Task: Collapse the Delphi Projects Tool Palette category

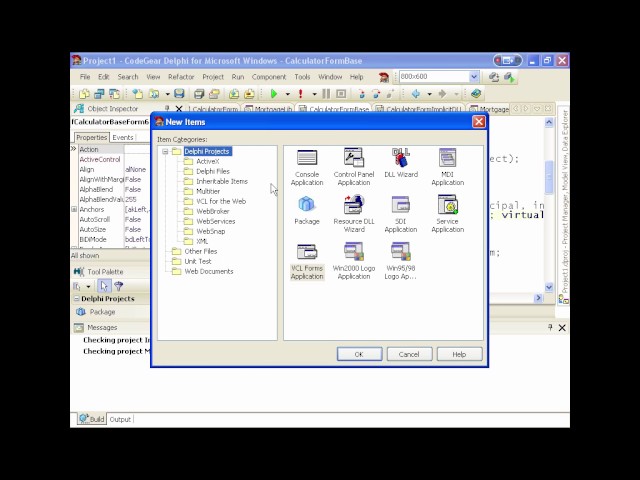Action: [x=76, y=299]
